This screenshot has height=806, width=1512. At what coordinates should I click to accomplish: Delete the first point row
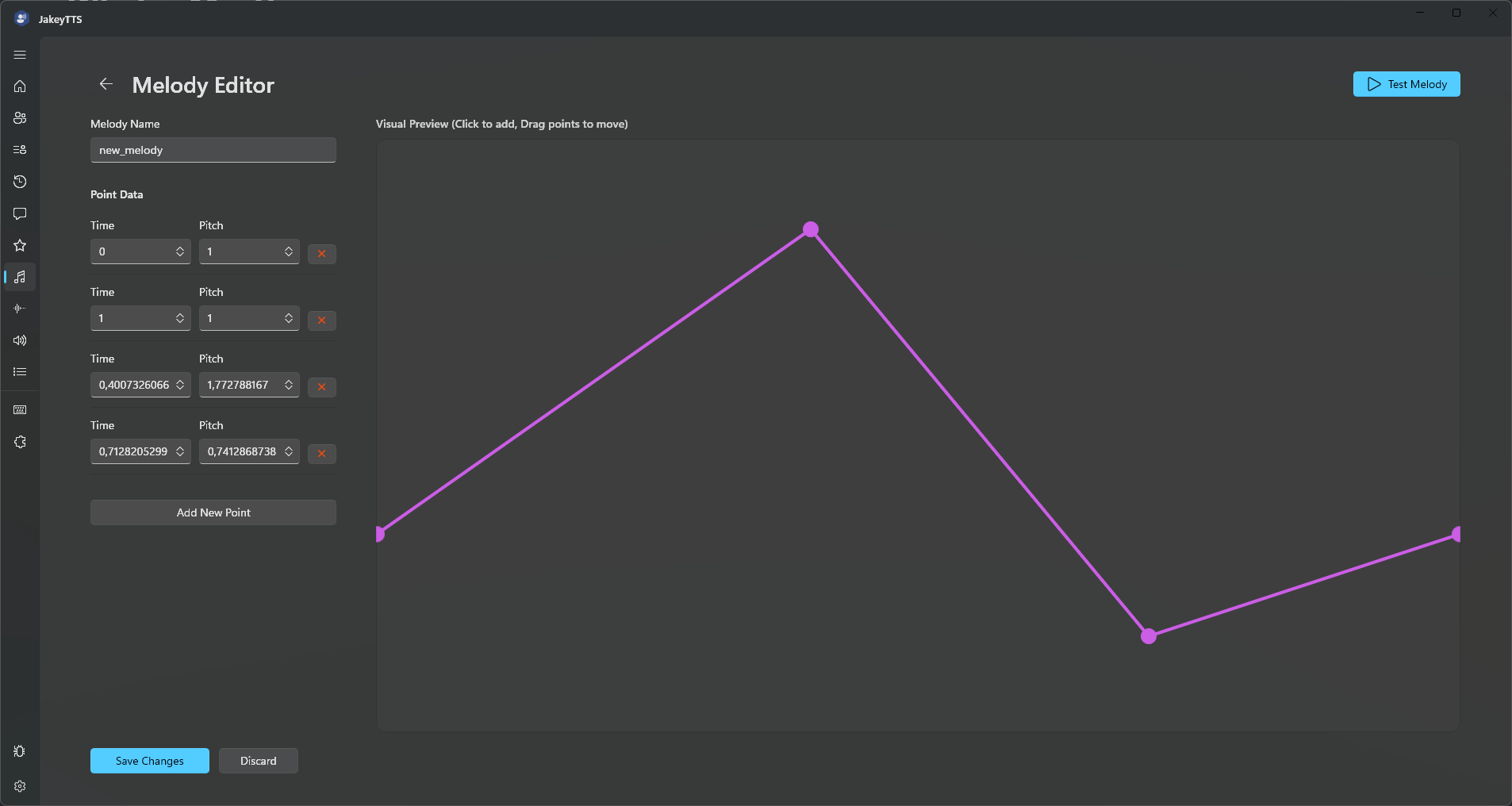pos(321,254)
